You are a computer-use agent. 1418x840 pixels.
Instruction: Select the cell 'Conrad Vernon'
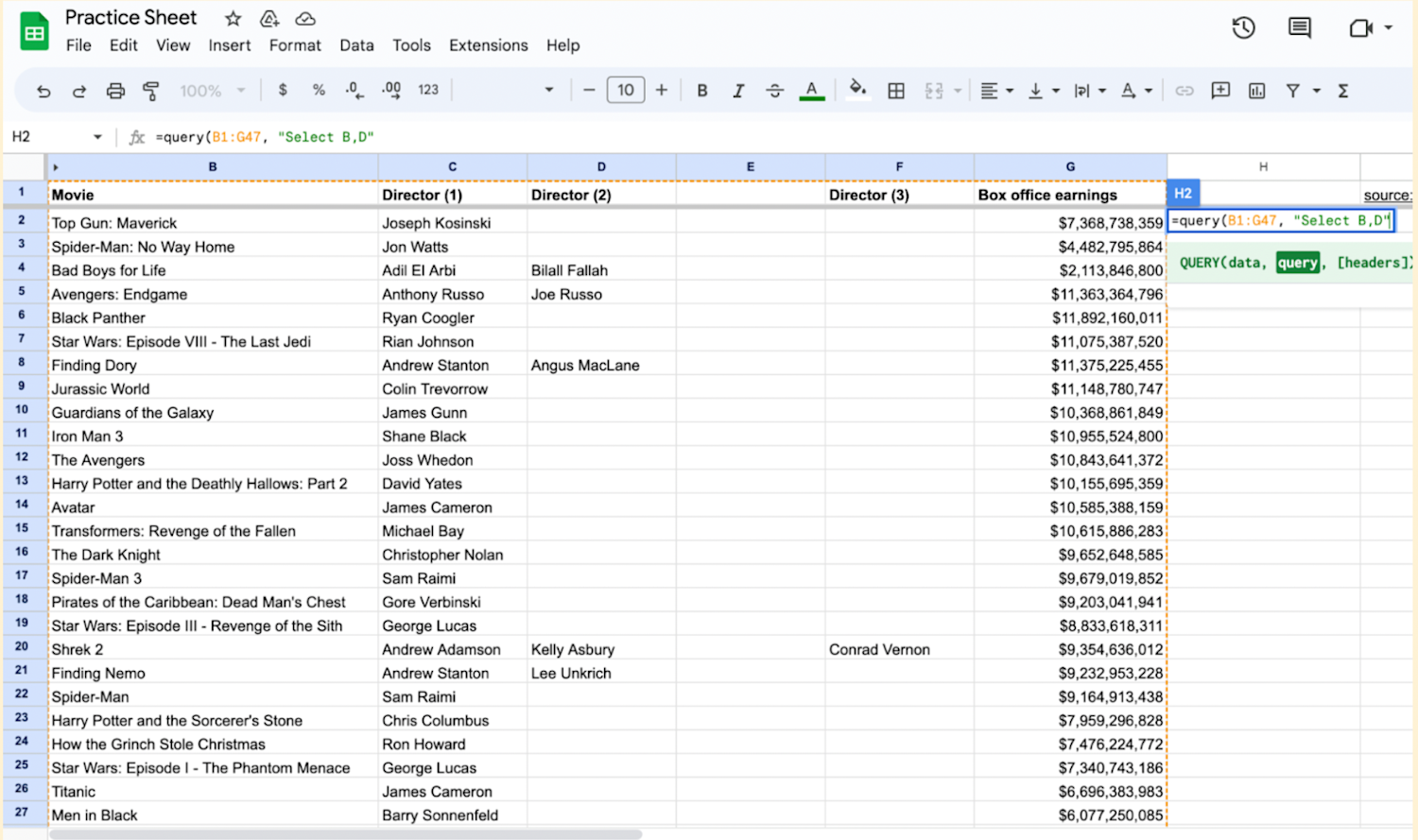coord(900,649)
